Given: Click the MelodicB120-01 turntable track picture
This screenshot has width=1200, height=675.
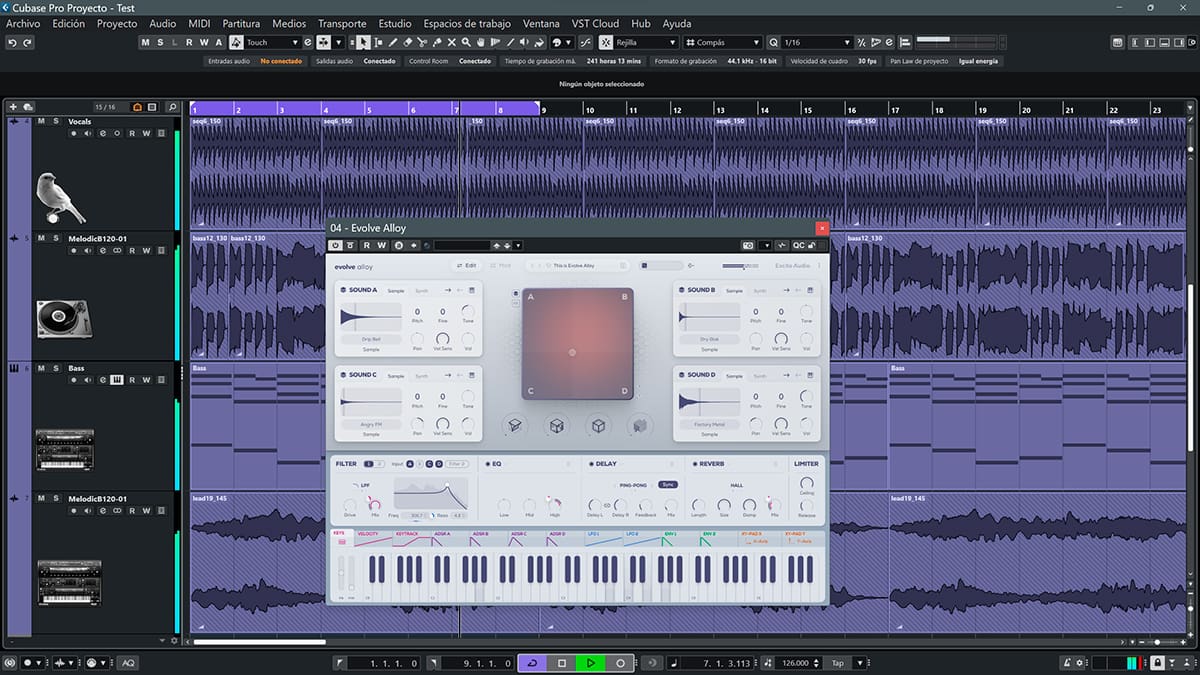Looking at the screenshot, I should [64, 318].
